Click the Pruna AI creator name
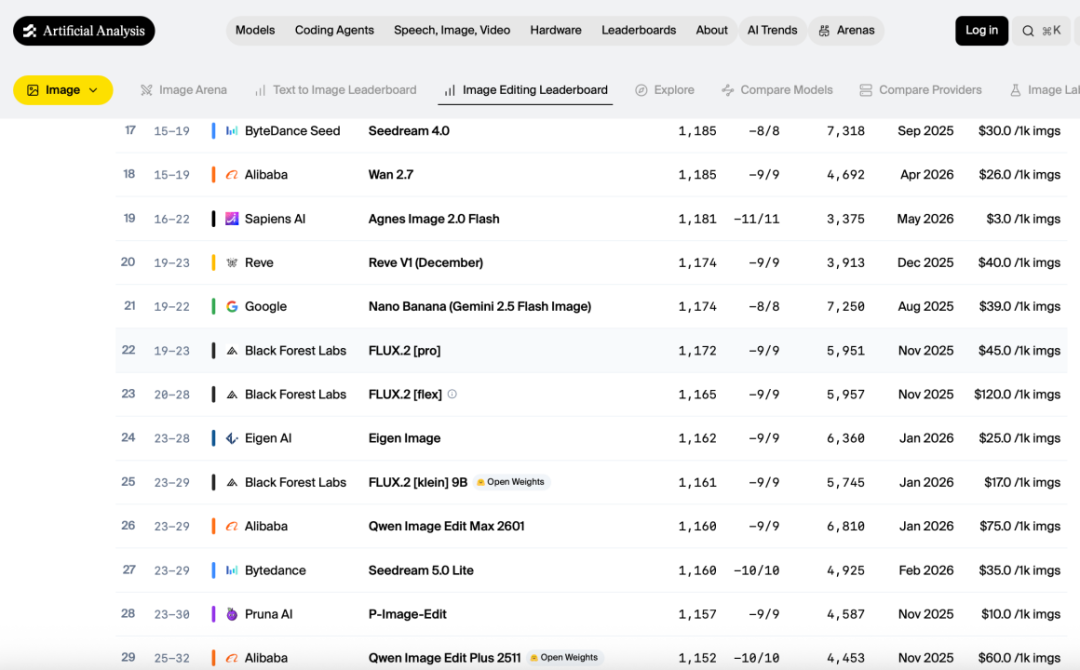 point(269,614)
